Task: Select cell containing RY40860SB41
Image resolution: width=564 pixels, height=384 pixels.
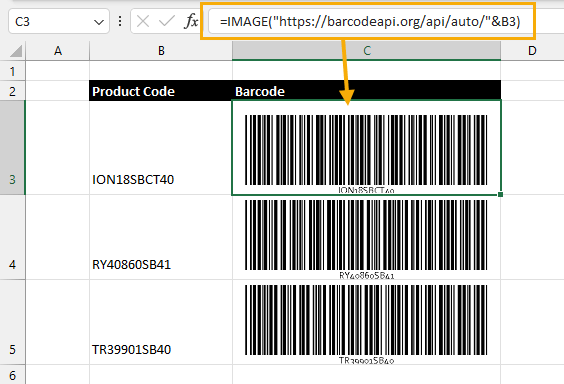Action: (161, 237)
